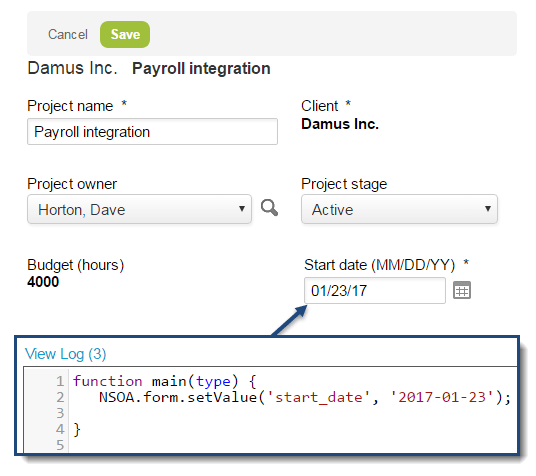This screenshot has height=476, width=536.
Task: Expand the Project stage dropdown set to Active
Action: coord(399,209)
